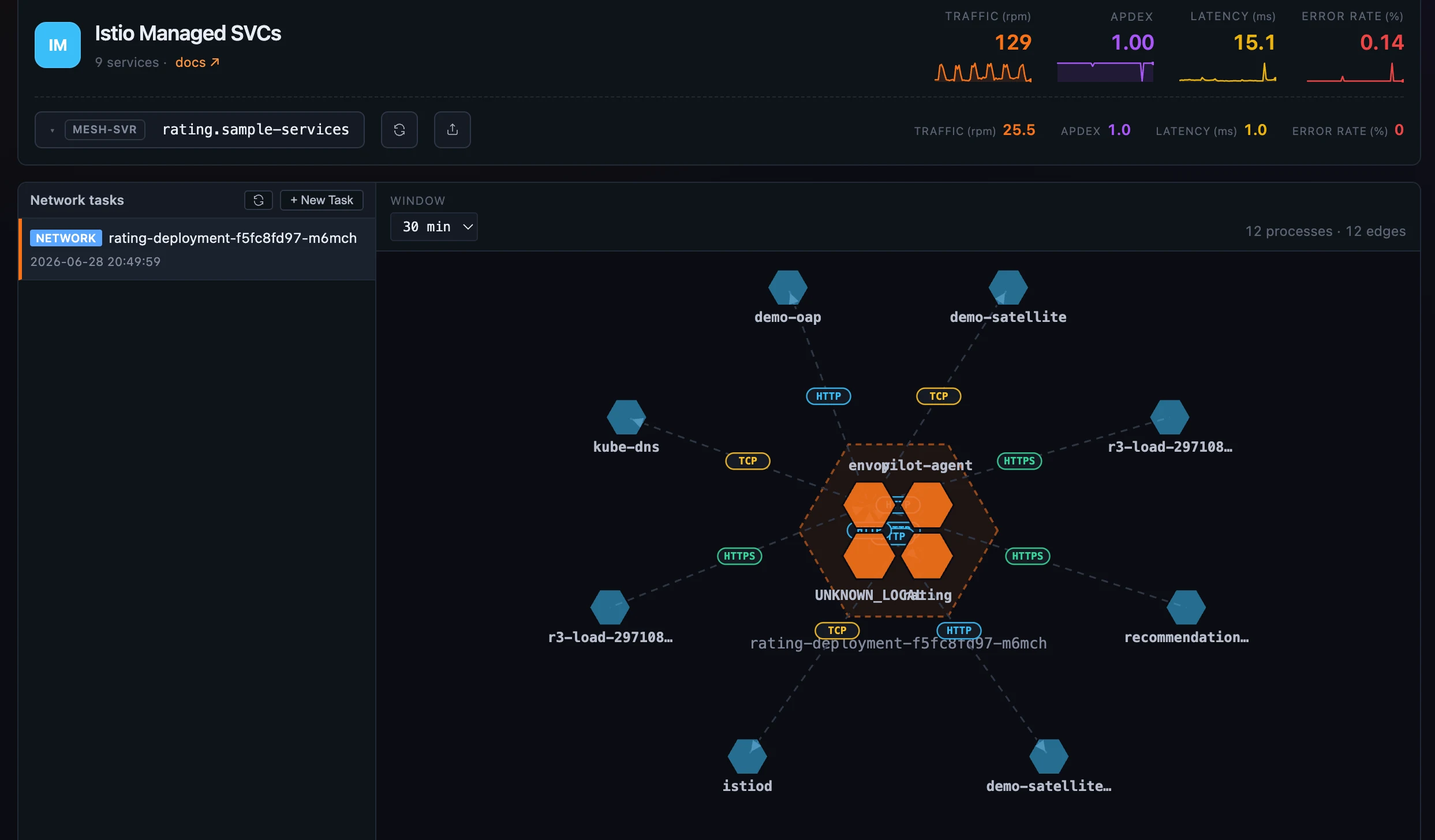Click the TCP edge label toward istiod

click(837, 631)
